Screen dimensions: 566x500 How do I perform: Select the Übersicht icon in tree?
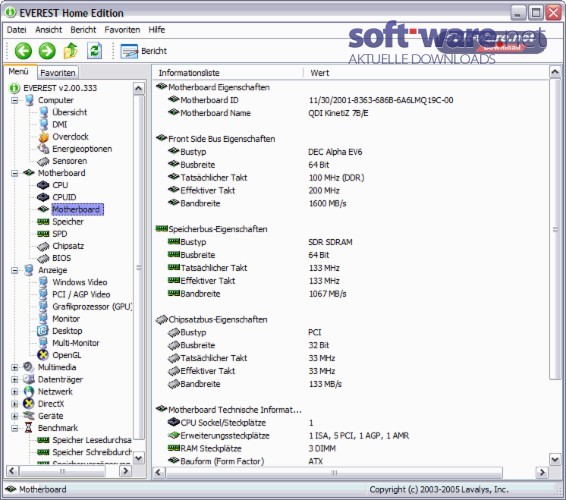[x=43, y=112]
